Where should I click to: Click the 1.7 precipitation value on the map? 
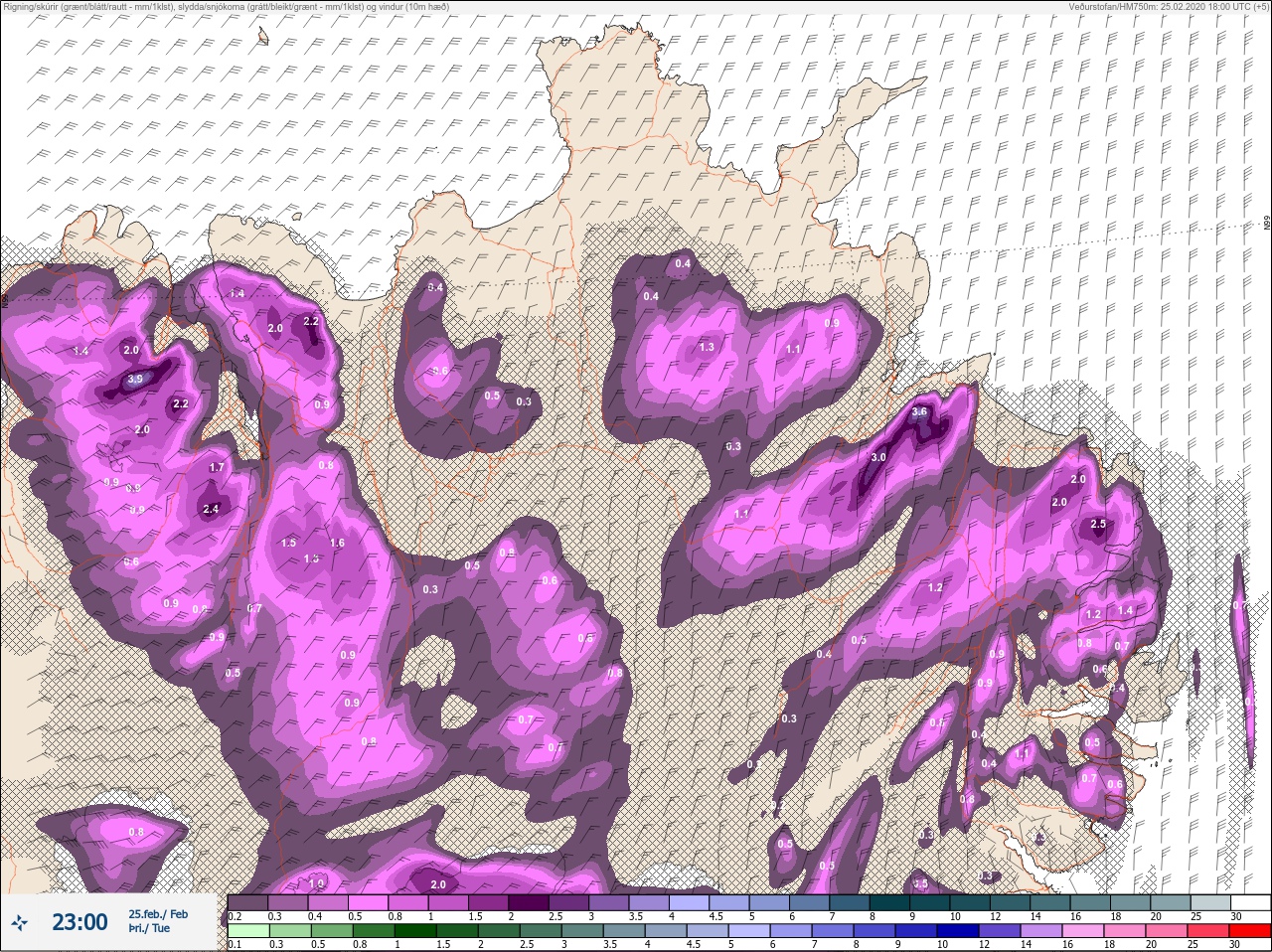point(217,467)
